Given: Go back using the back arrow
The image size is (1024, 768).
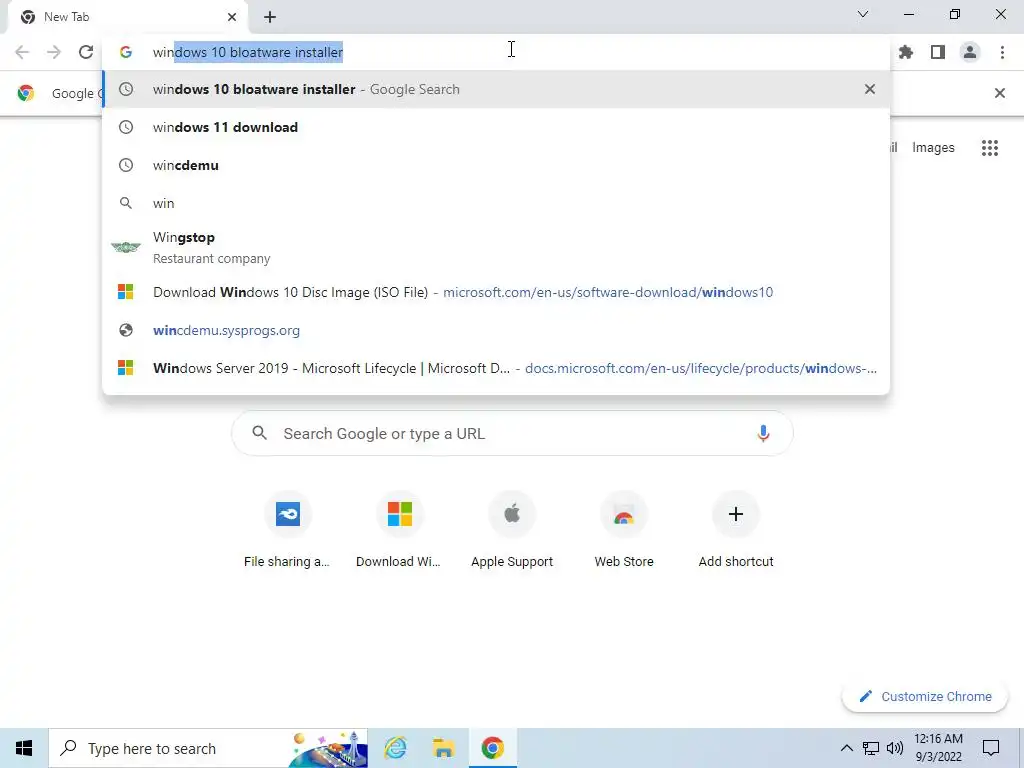Looking at the screenshot, I should (x=22, y=52).
